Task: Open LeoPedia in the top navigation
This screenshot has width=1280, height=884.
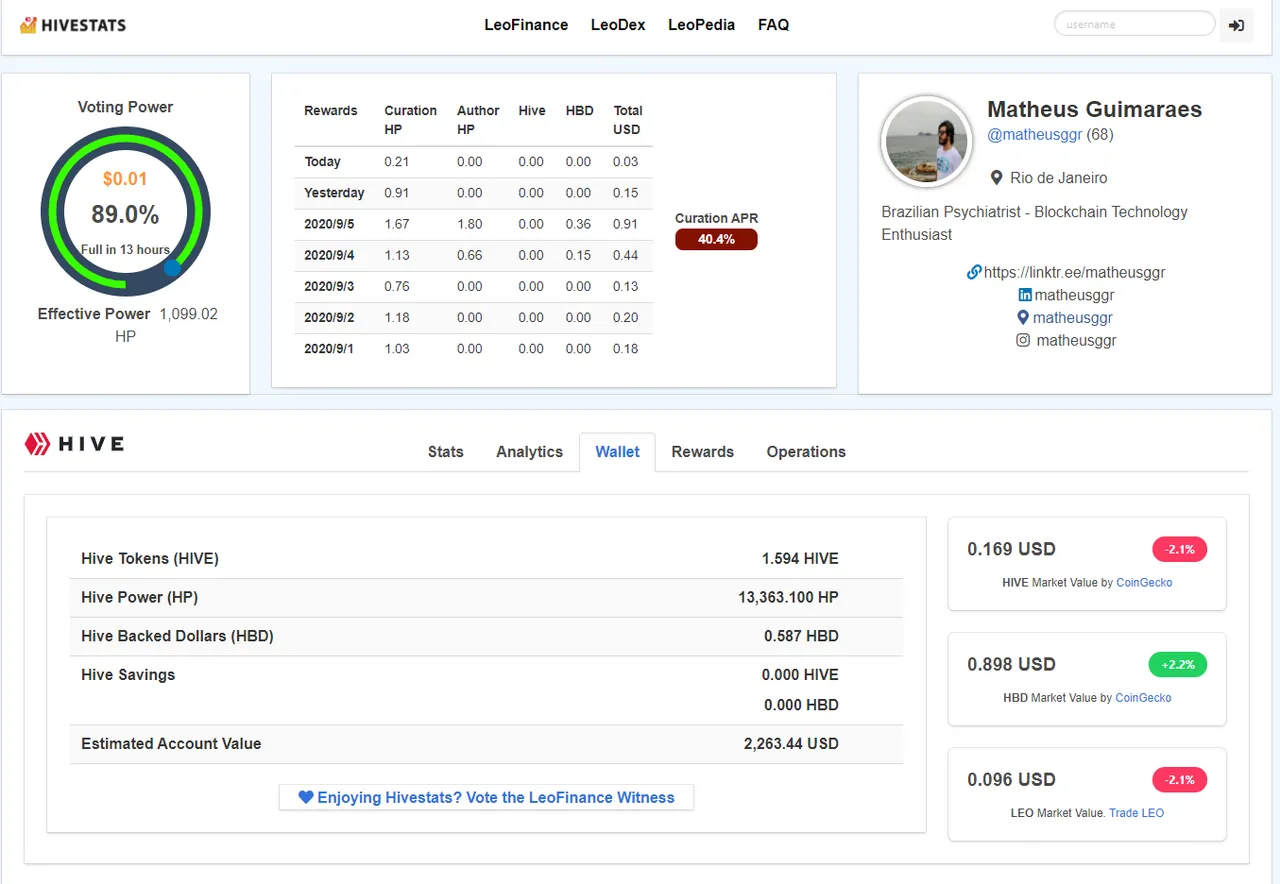Action: point(701,25)
